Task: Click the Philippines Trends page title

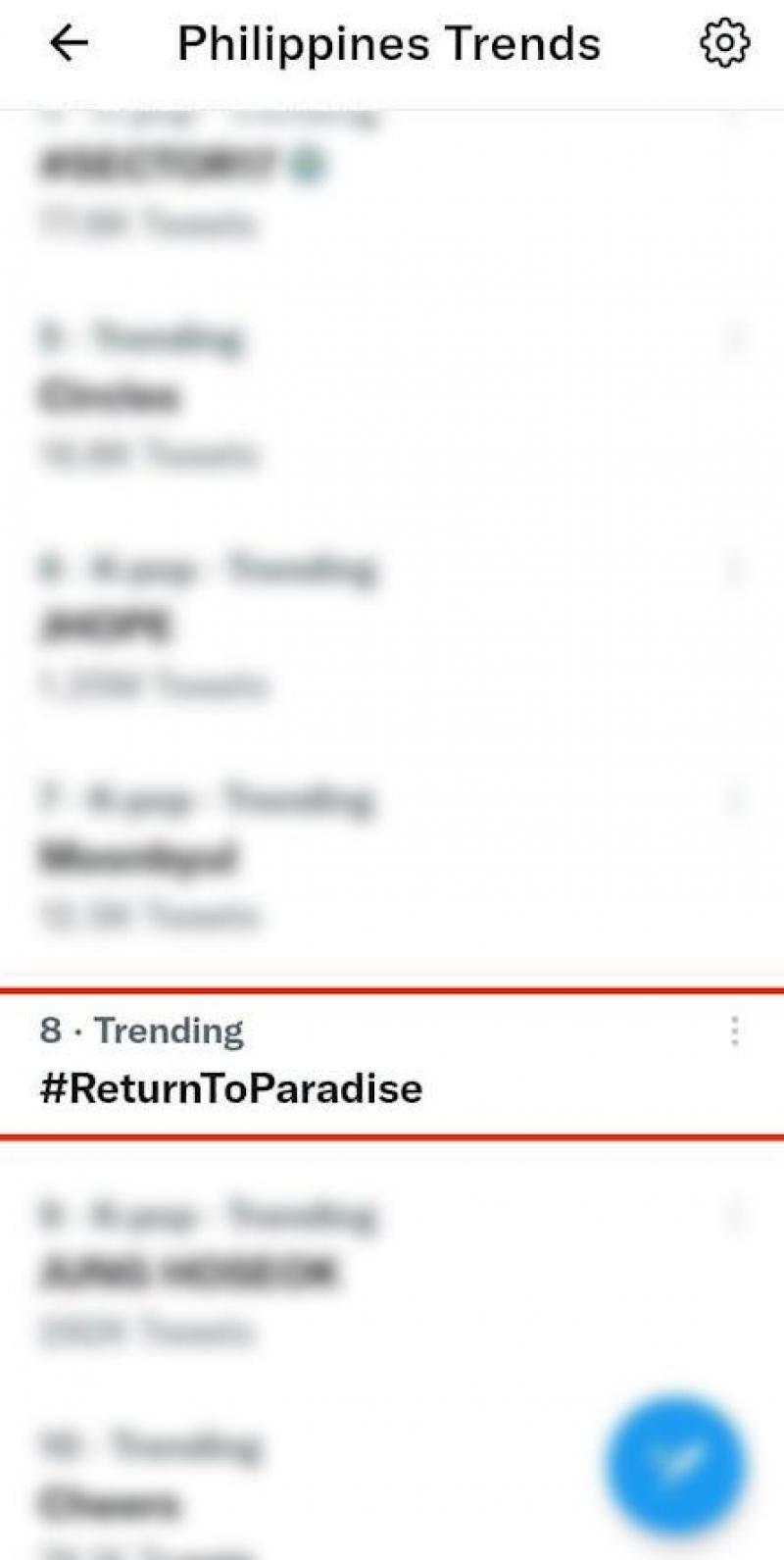Action: tap(388, 43)
